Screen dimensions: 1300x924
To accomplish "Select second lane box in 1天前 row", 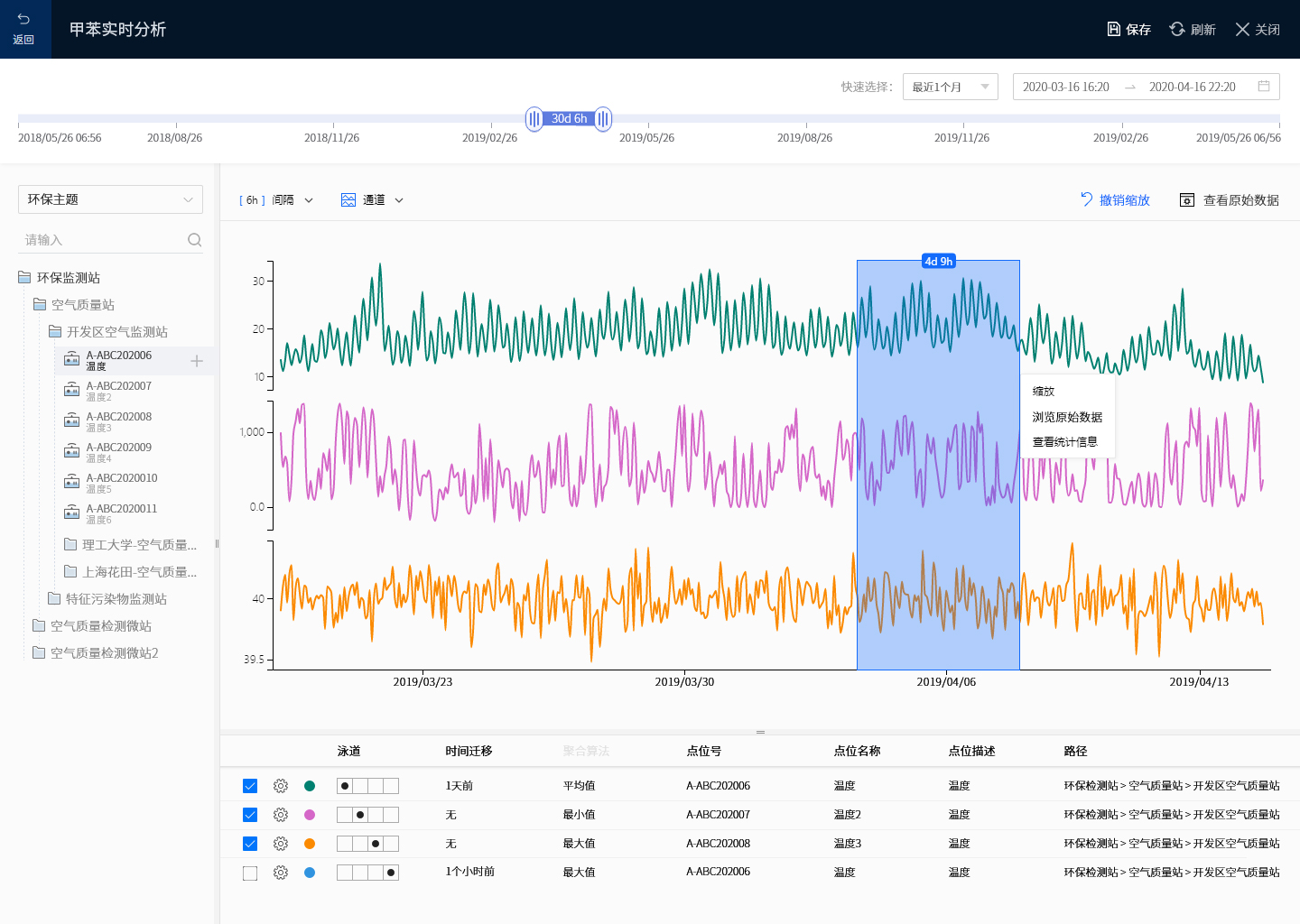I will pos(360,786).
